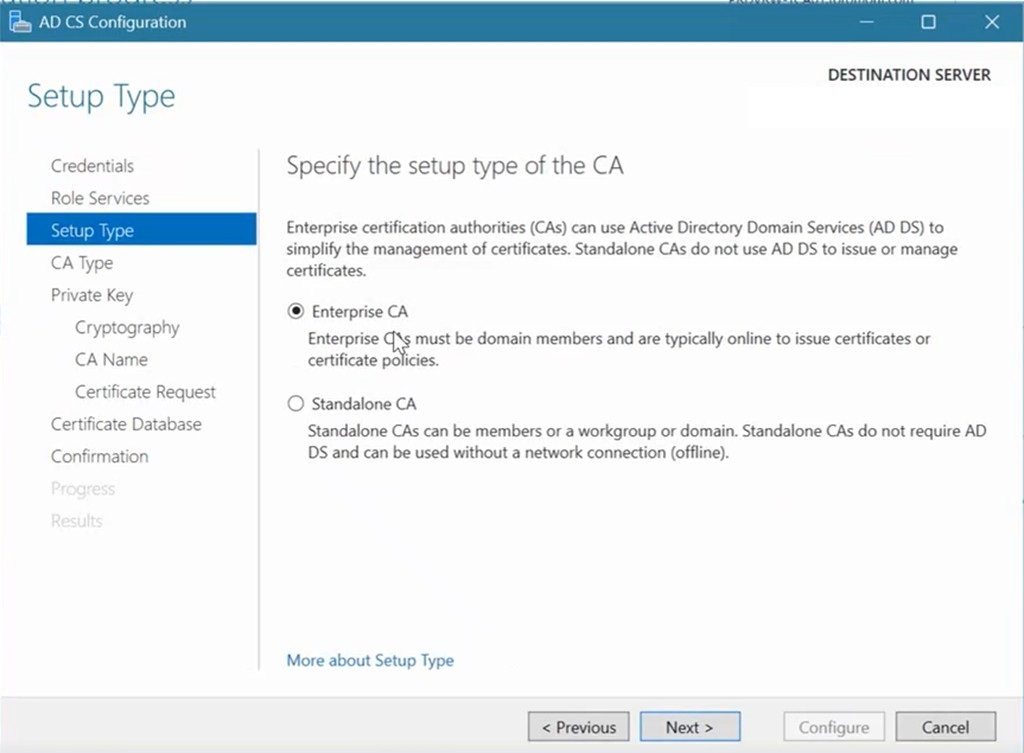
Task: Open the Credentials step in sidebar
Action: pos(92,166)
